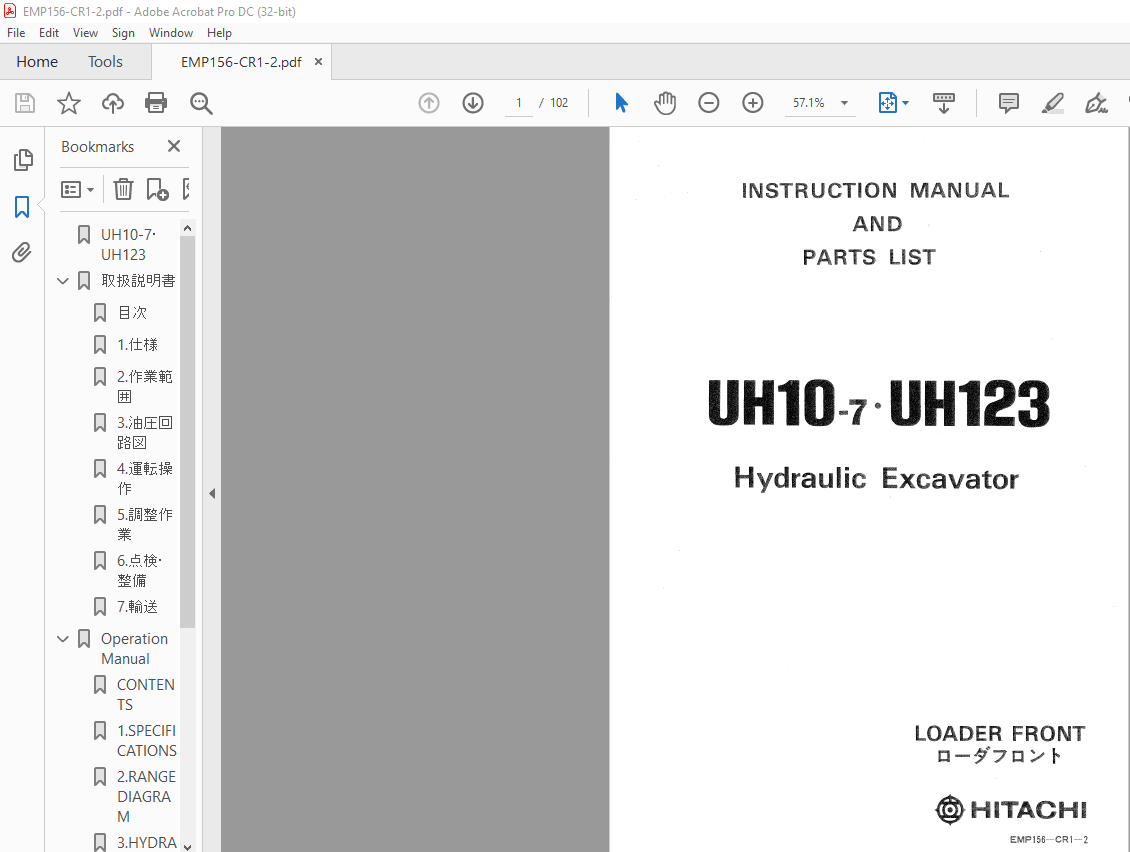
Task: Print the document
Action: click(x=156, y=103)
